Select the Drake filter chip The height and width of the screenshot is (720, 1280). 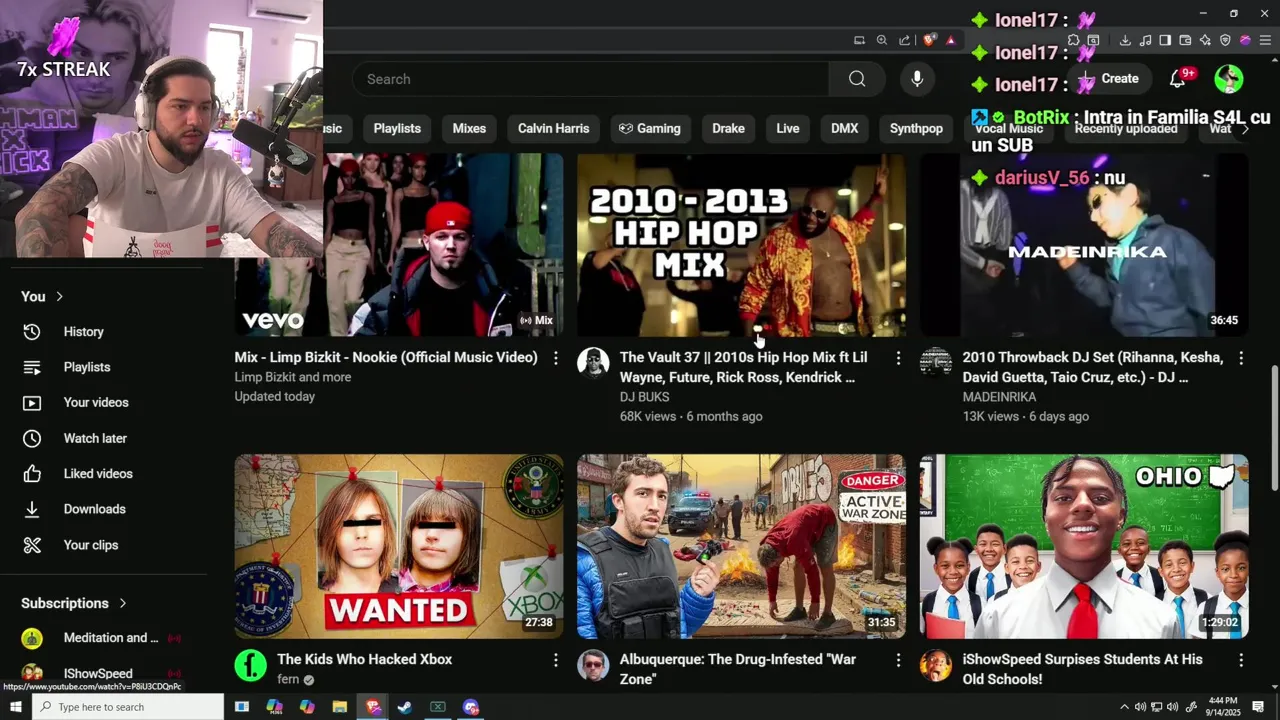pos(728,128)
